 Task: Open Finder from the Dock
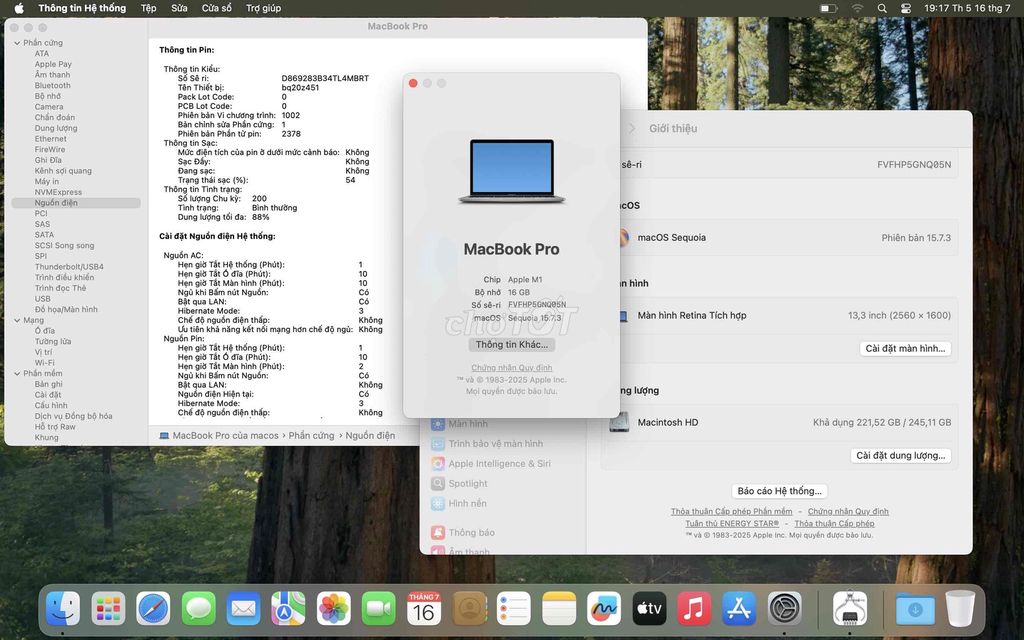[x=63, y=608]
